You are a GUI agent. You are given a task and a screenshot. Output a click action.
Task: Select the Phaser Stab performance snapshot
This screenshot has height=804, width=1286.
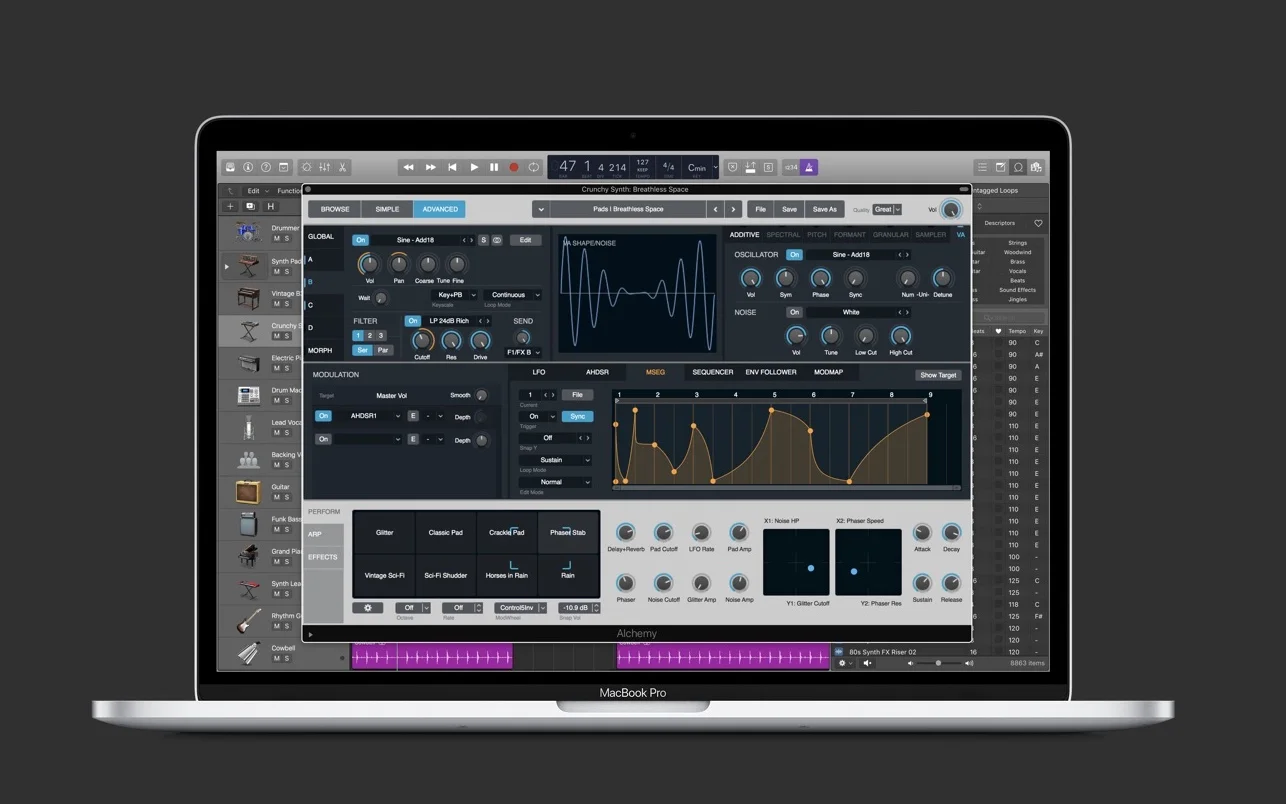pos(568,532)
